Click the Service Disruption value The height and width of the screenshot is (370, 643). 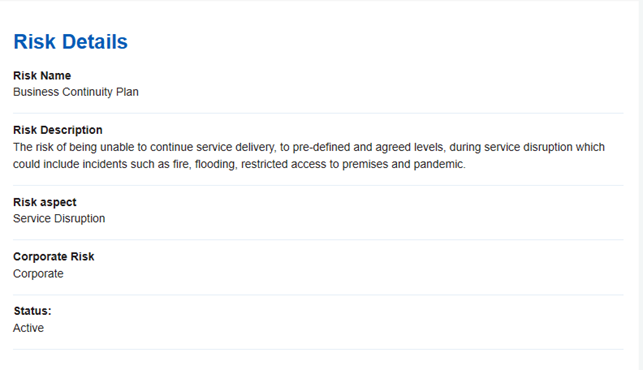pos(59,219)
